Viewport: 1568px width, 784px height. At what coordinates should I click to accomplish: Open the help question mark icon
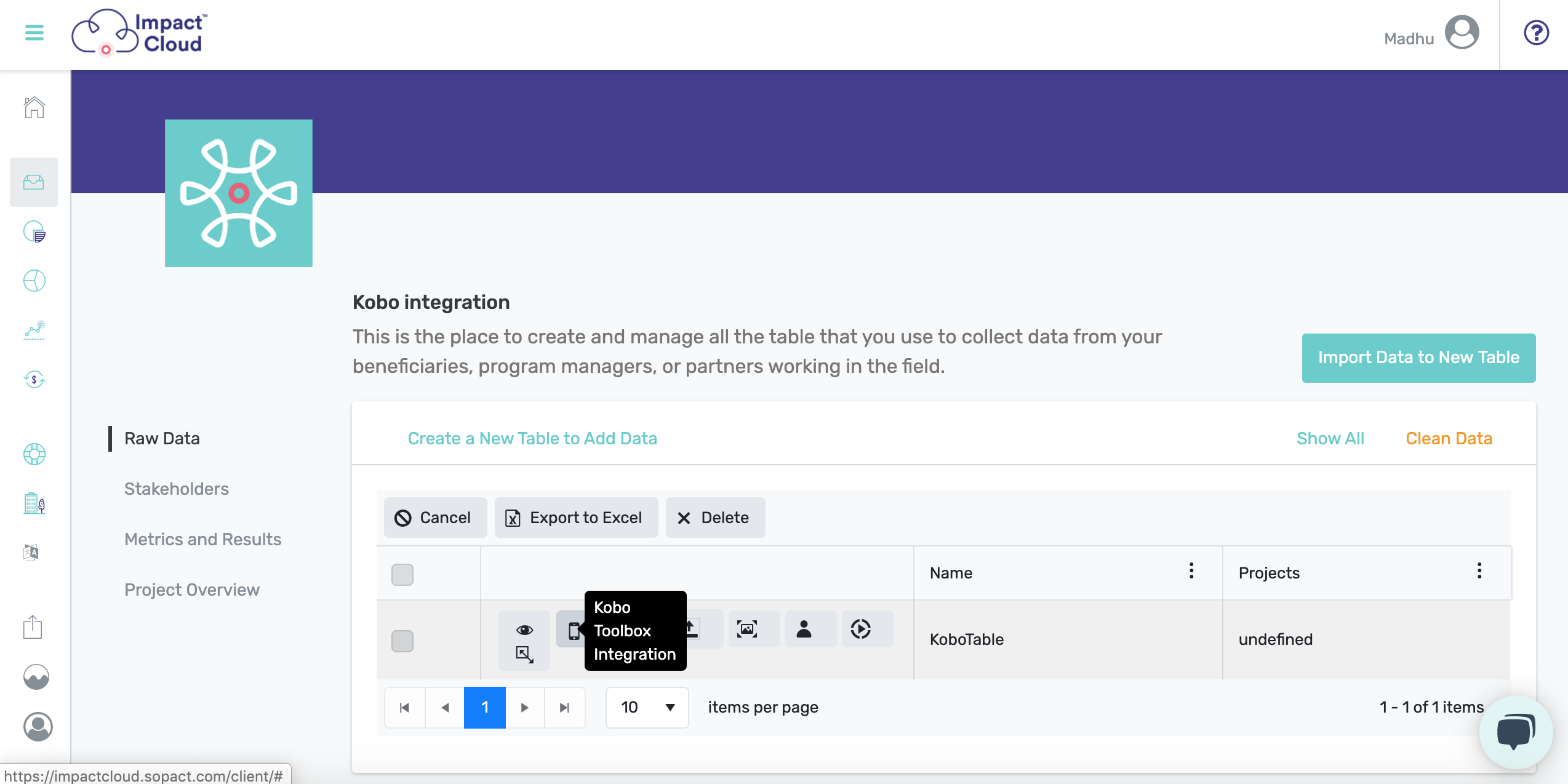coord(1536,33)
